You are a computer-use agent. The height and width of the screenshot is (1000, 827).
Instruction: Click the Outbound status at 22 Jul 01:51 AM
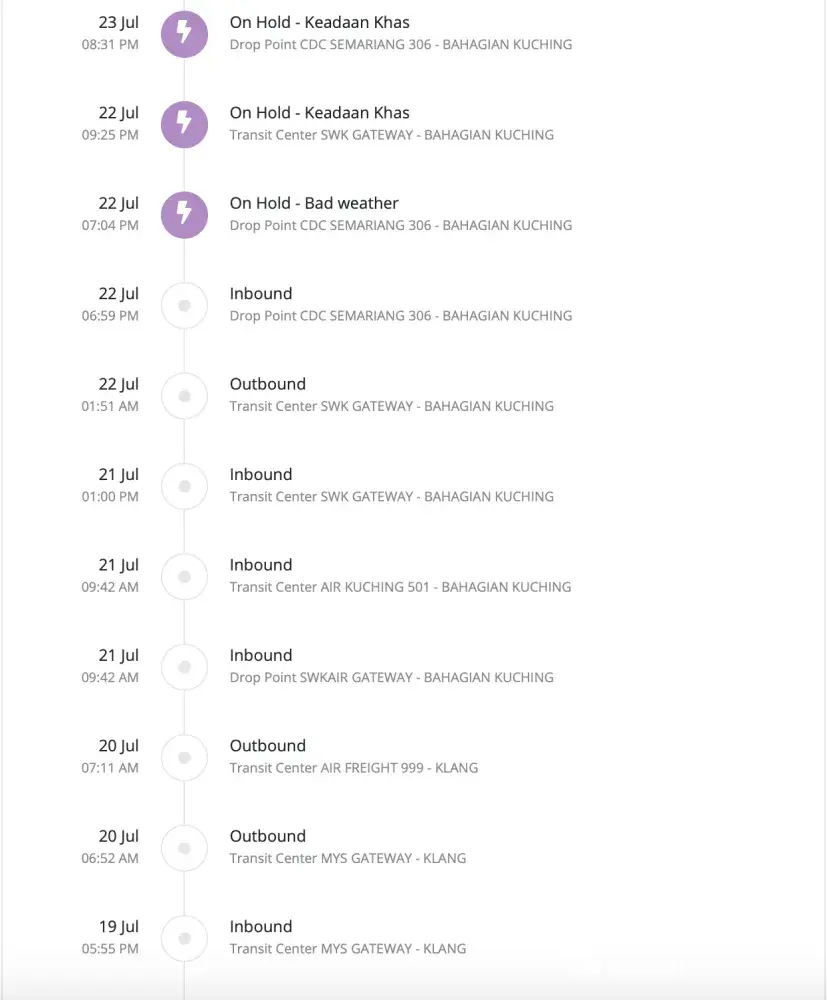tap(267, 384)
